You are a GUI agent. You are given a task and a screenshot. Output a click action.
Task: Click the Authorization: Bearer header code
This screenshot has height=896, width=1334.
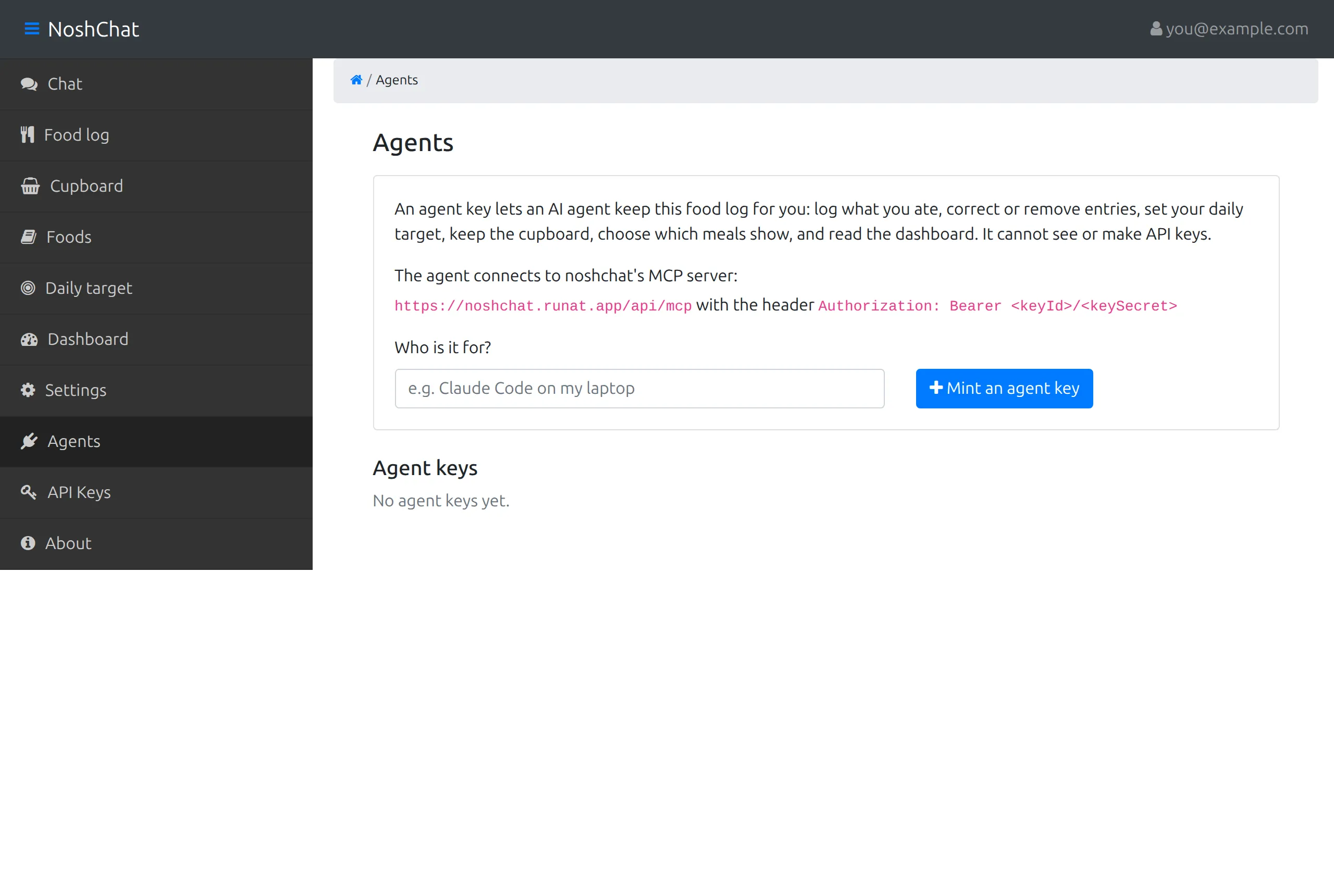tap(997, 306)
